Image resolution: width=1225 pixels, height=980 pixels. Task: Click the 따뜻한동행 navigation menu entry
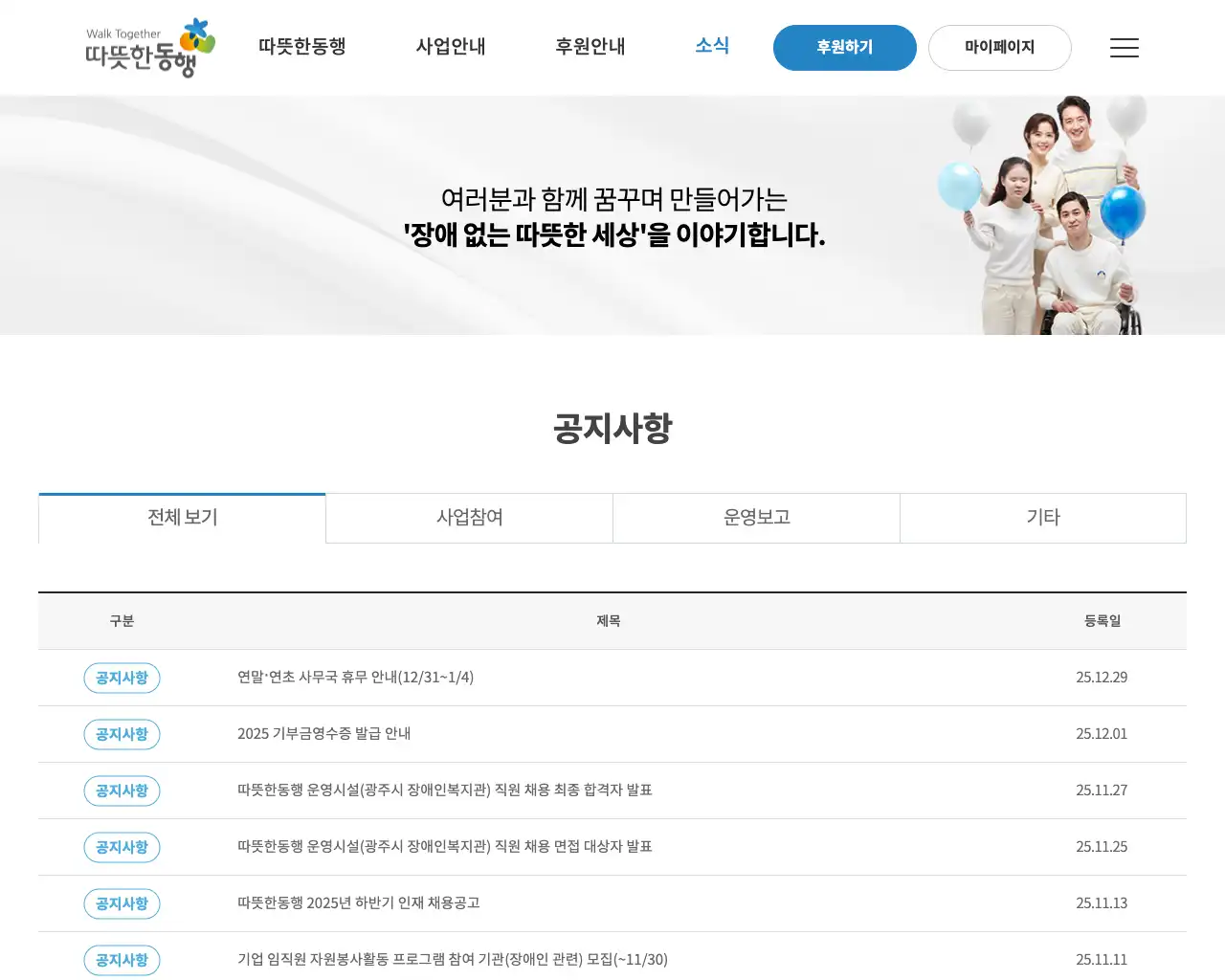301,45
